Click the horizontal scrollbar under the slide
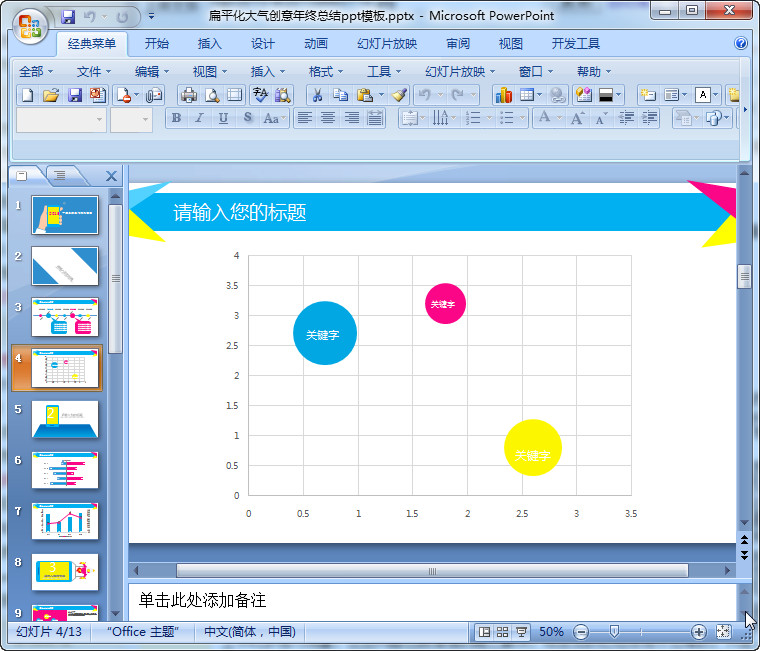Image resolution: width=760 pixels, height=651 pixels. click(432, 571)
